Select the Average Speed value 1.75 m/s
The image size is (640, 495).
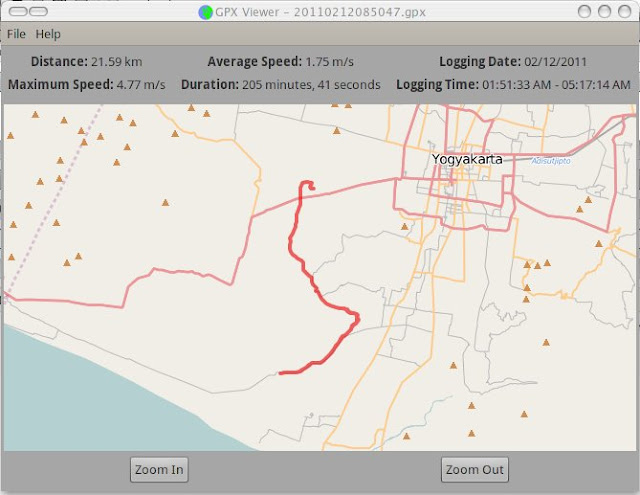[x=329, y=62]
